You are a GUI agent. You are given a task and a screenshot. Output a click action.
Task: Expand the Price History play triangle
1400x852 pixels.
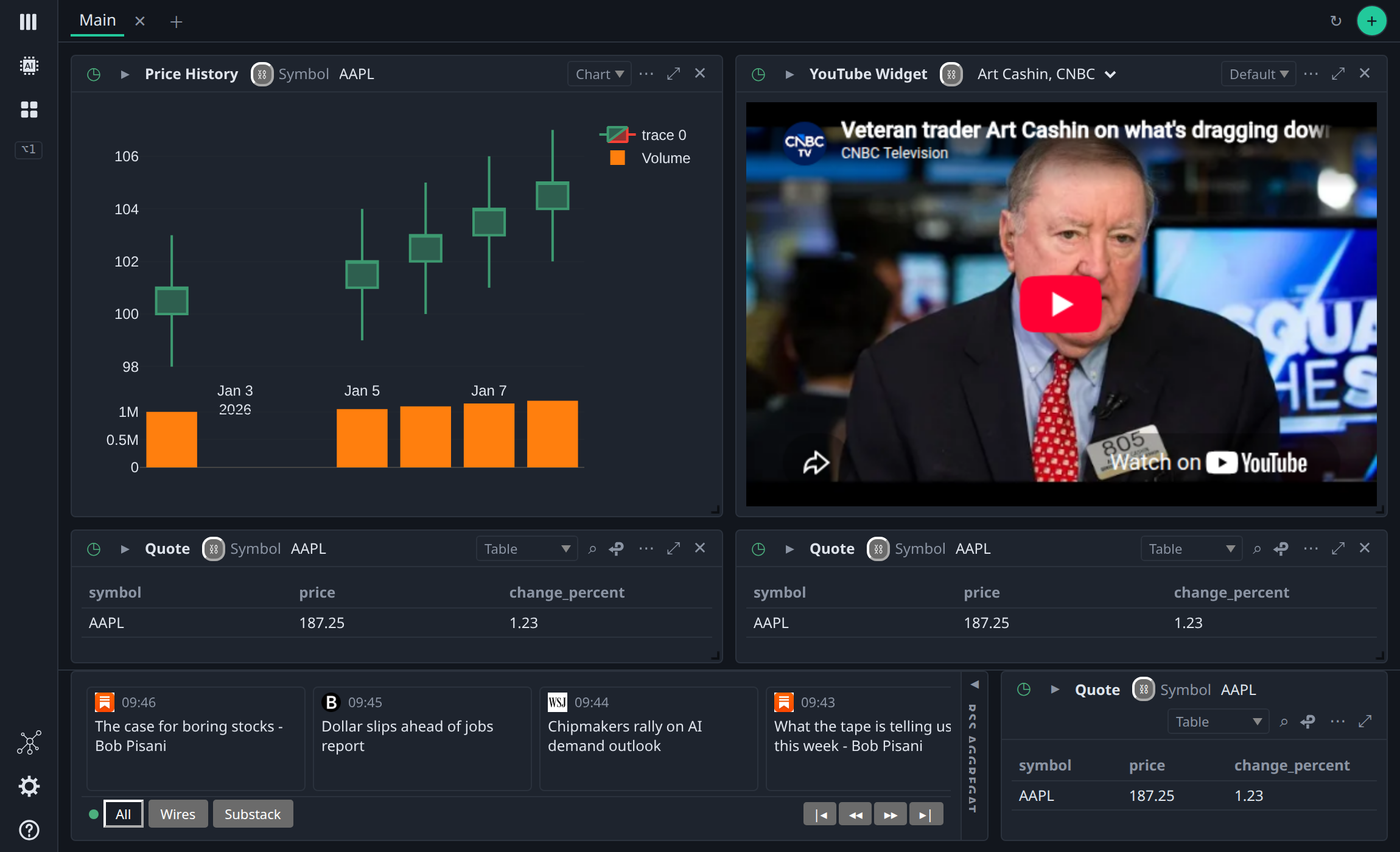pyautogui.click(x=125, y=74)
